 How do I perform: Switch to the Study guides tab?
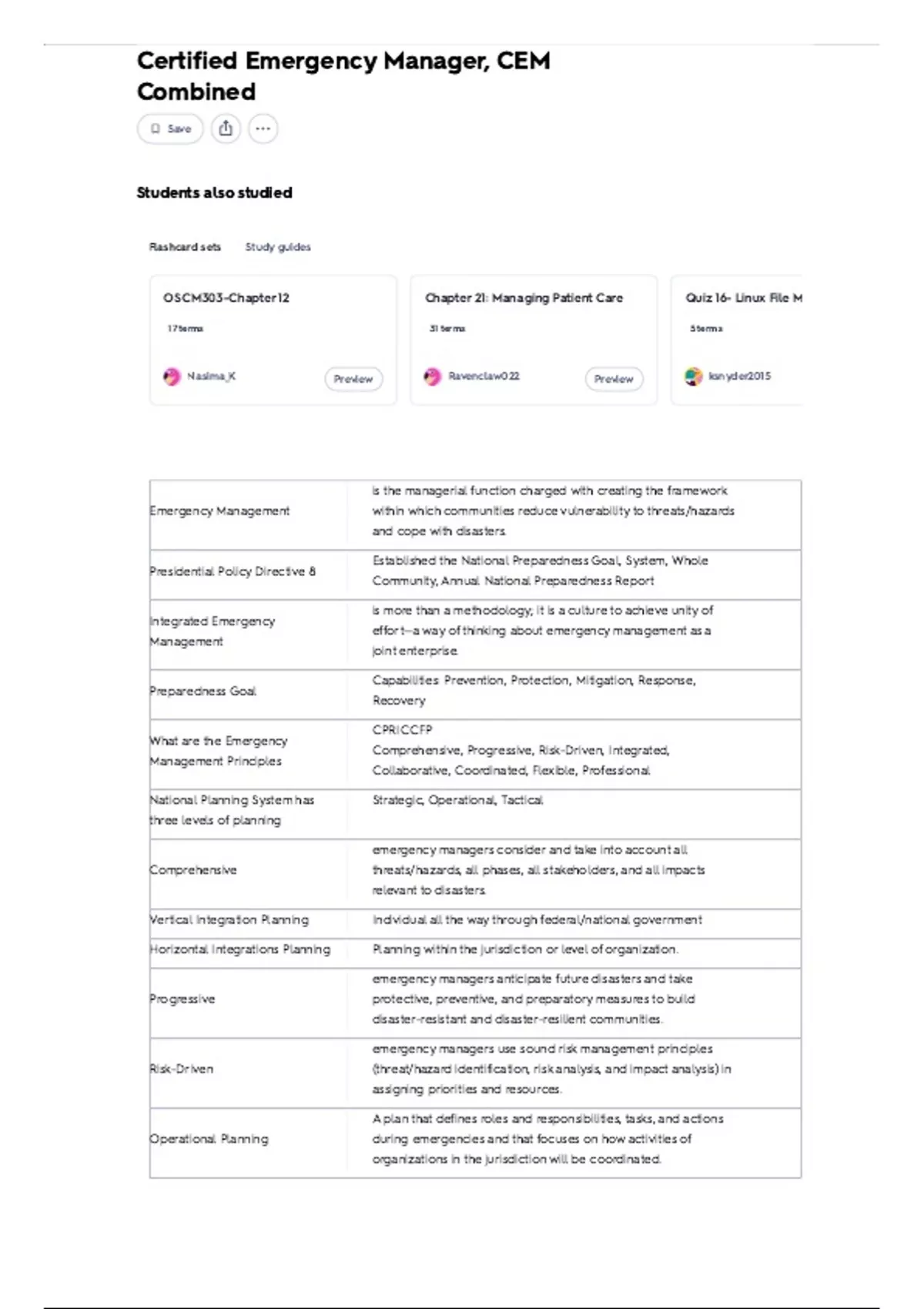click(x=278, y=247)
